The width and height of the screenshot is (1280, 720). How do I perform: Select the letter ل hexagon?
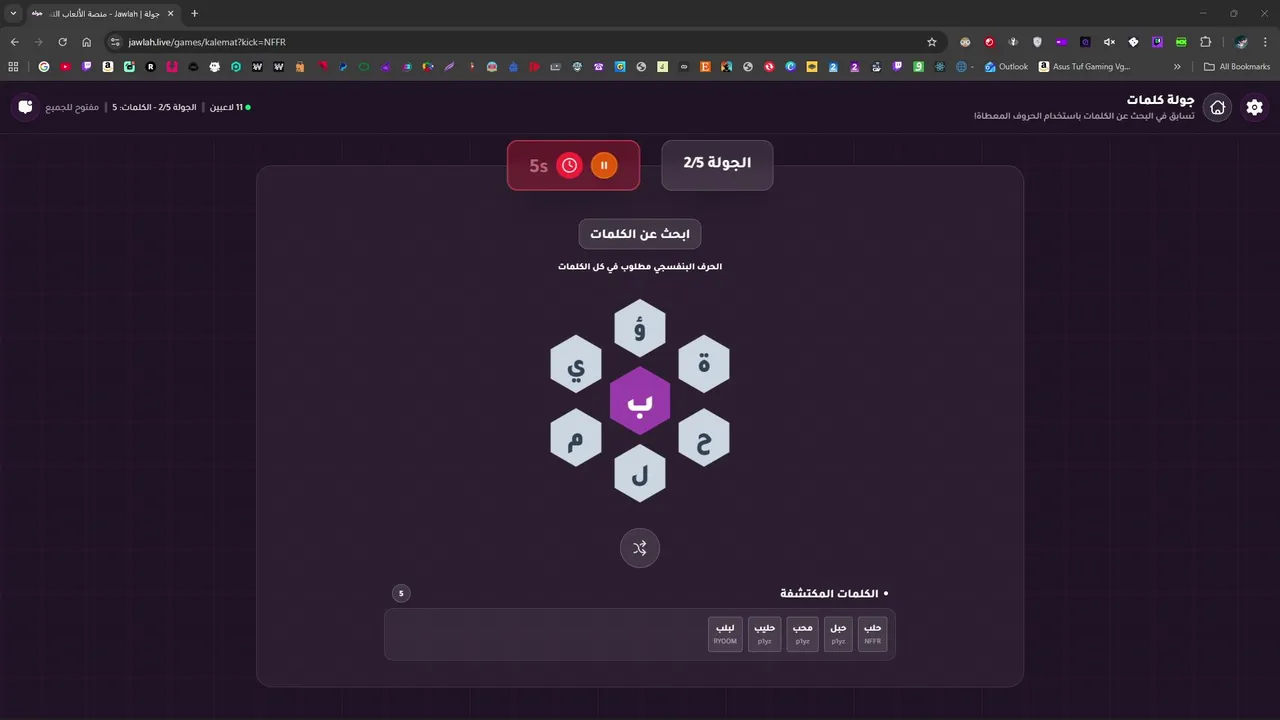pyautogui.click(x=640, y=474)
